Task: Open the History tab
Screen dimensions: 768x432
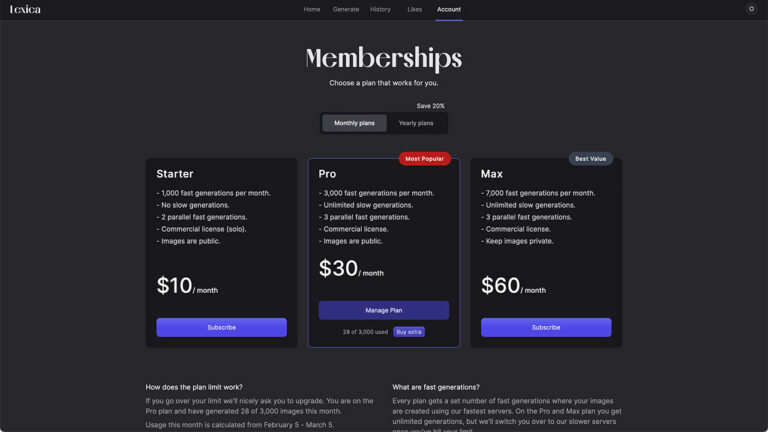Action: [380, 9]
